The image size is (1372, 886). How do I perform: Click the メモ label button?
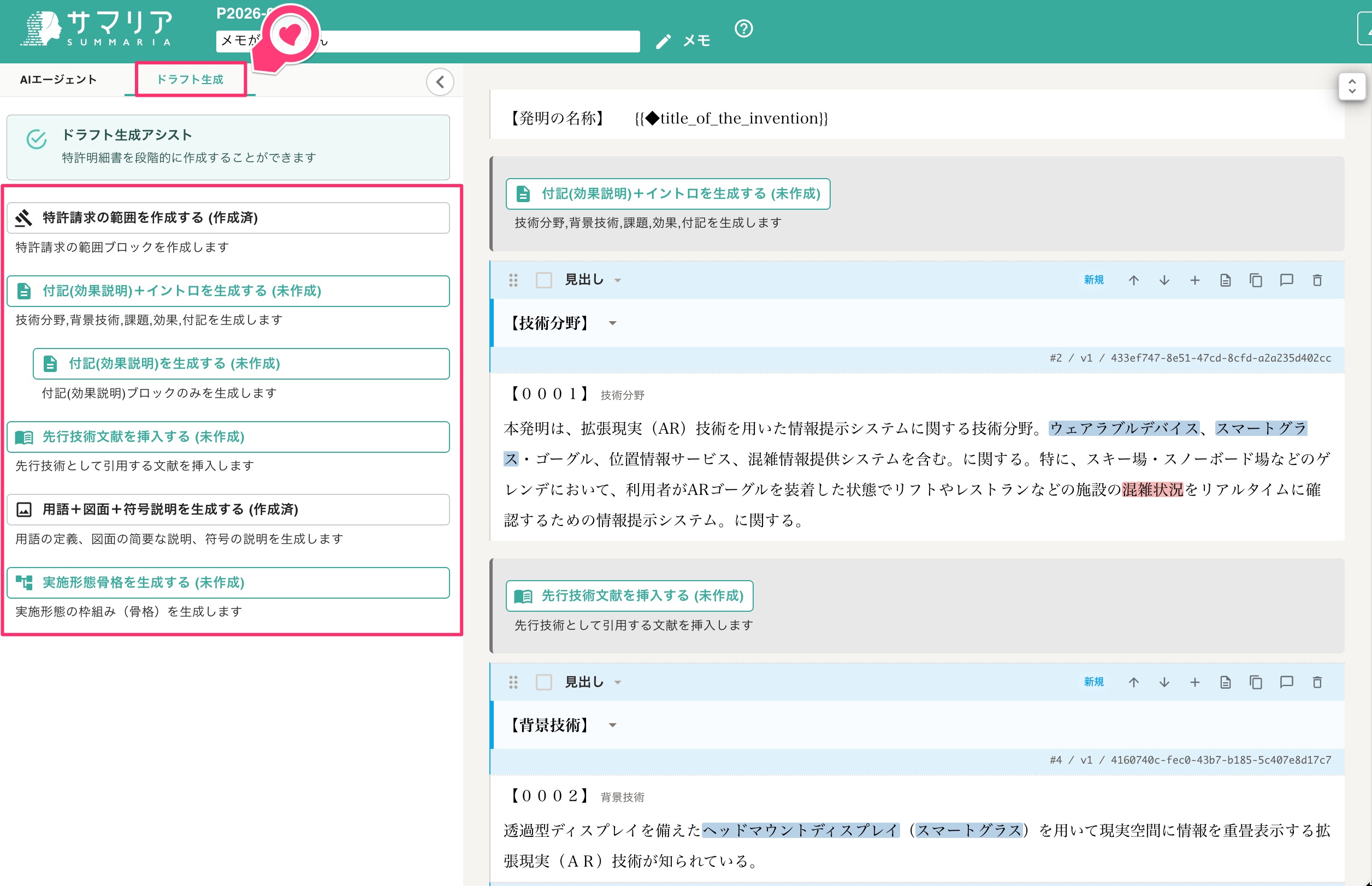pos(696,41)
